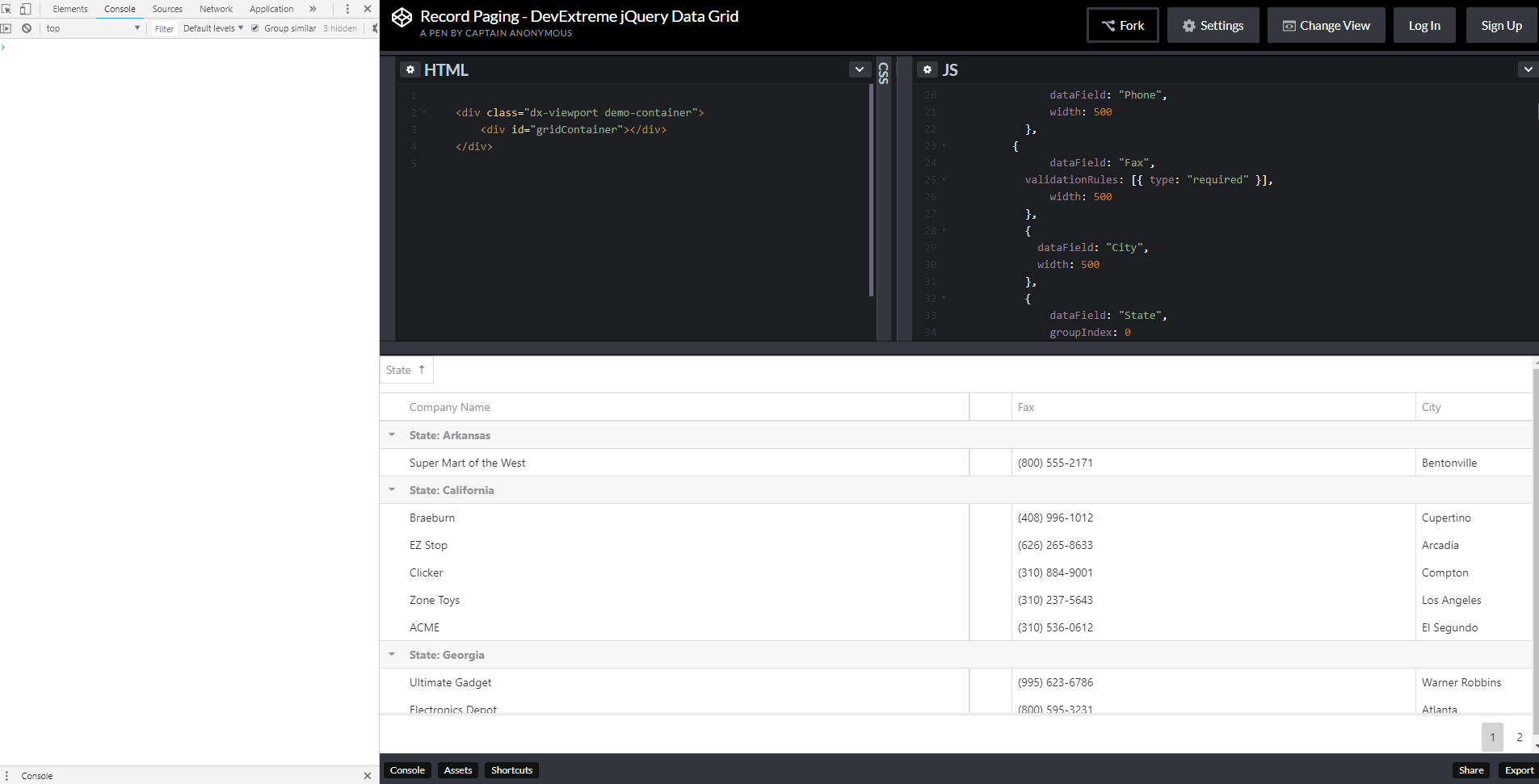This screenshot has width=1539, height=784.
Task: Click the CodePen logo icon
Action: coord(402,18)
